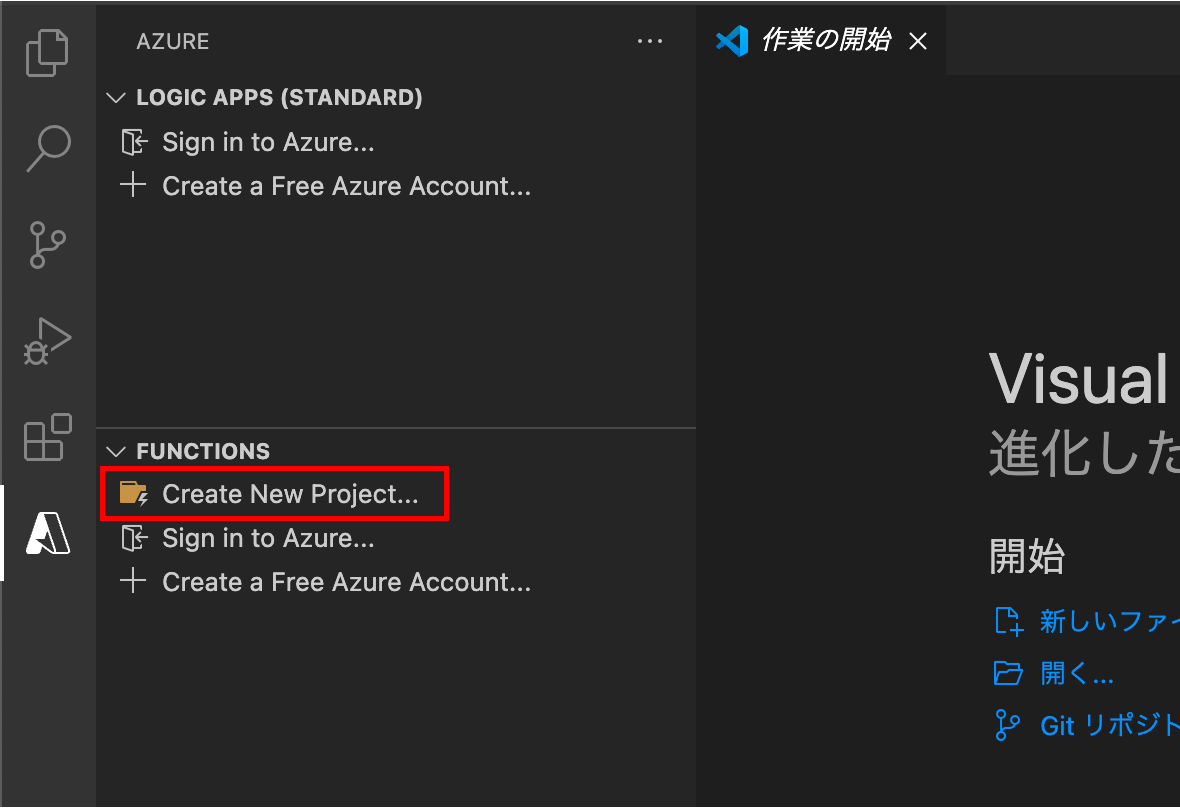
Task: Click the Create New Project folder icon
Action: point(133,494)
